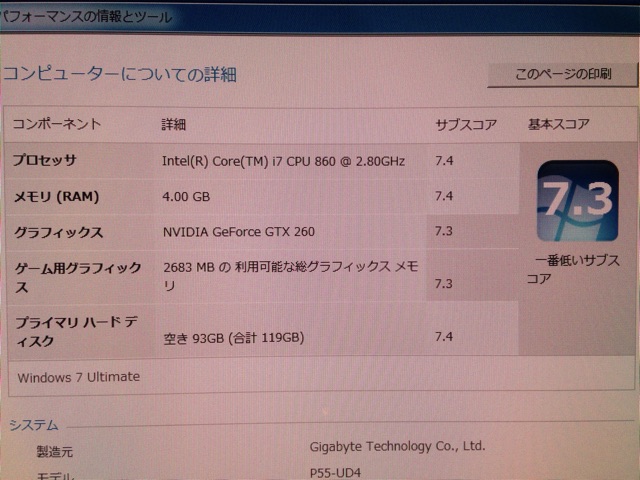Select the 4.00 GB memory value
This screenshot has height=480, width=640.
(186, 197)
